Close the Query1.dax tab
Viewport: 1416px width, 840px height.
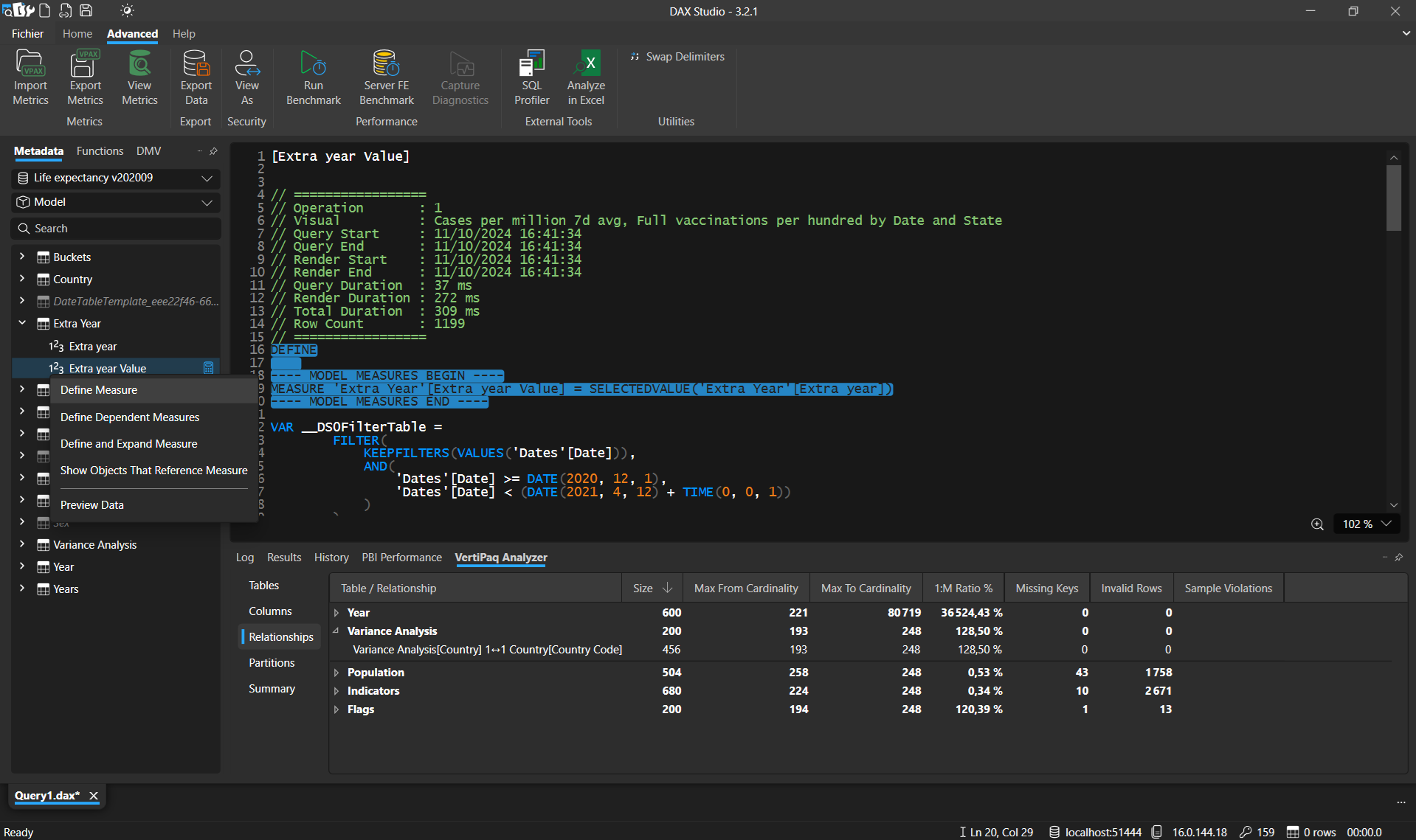tap(94, 795)
